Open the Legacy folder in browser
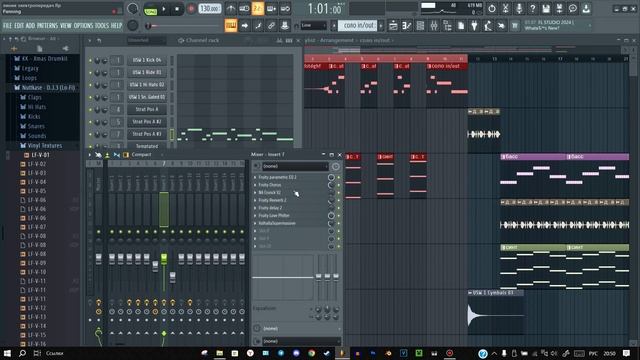Image resolution: width=640 pixels, height=360 pixels. click(30, 68)
